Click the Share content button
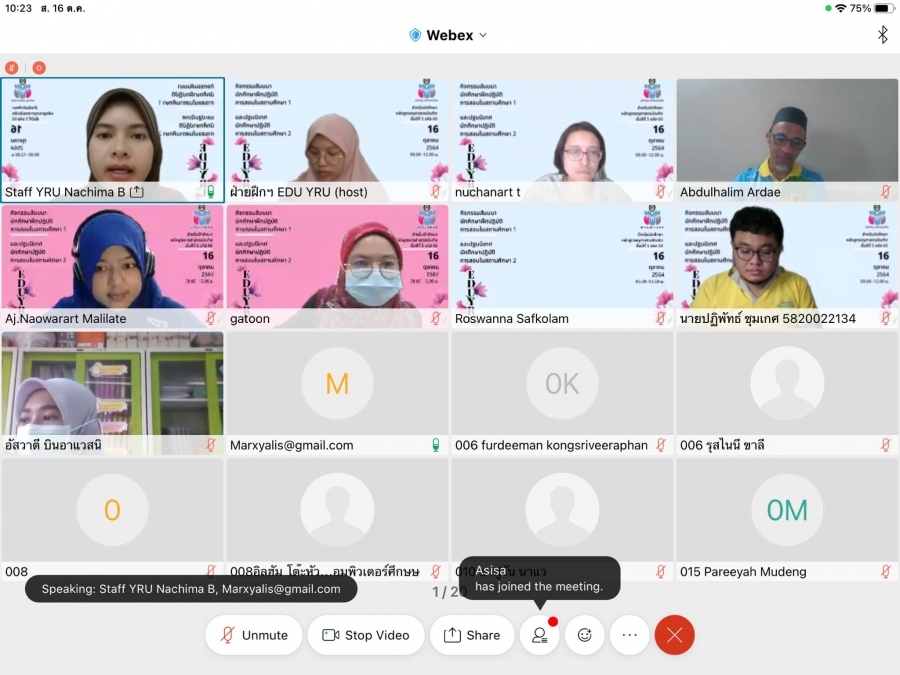Viewport: 900px width, 675px height. click(471, 635)
